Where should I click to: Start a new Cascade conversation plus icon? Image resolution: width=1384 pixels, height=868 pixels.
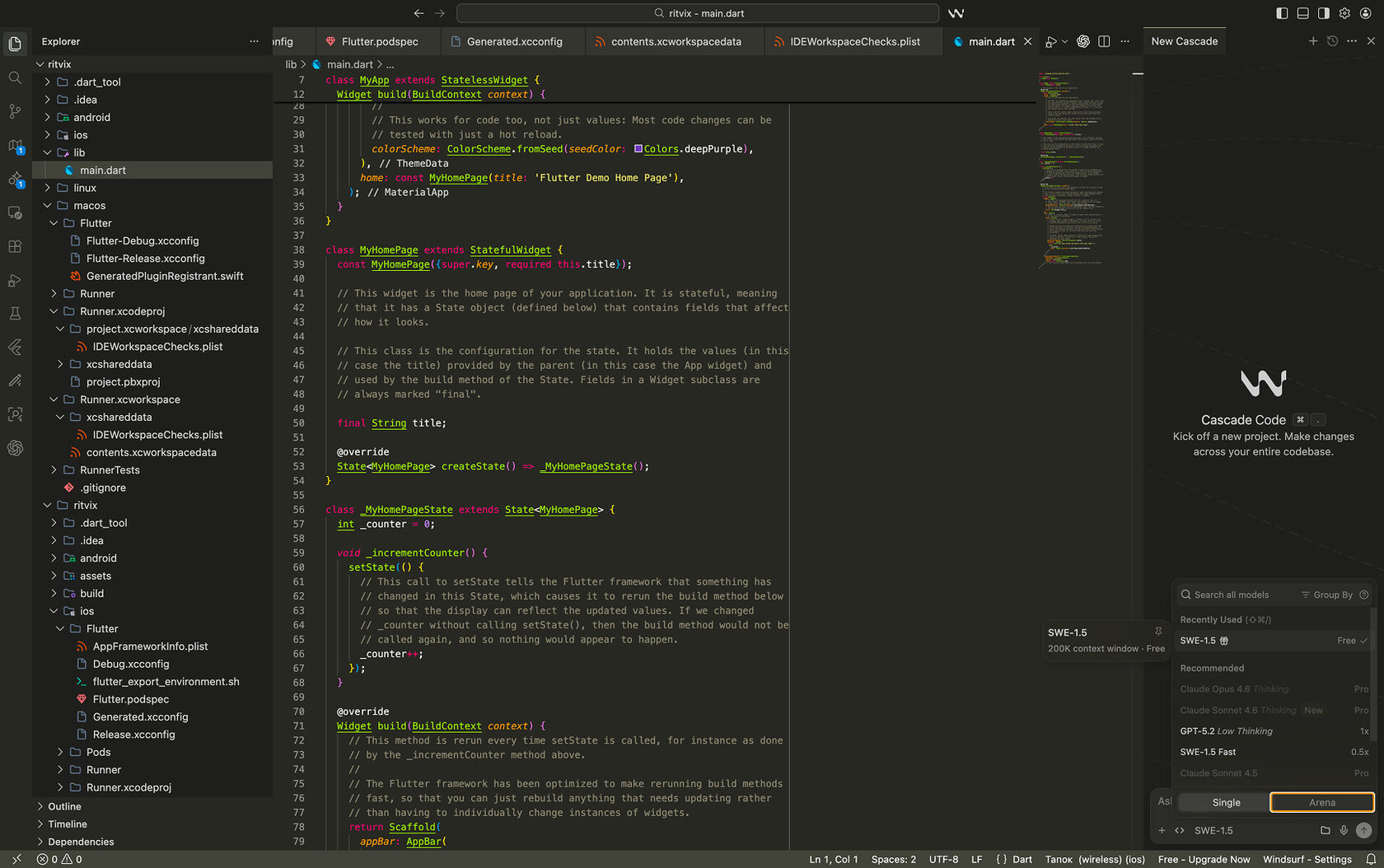coord(1313,41)
